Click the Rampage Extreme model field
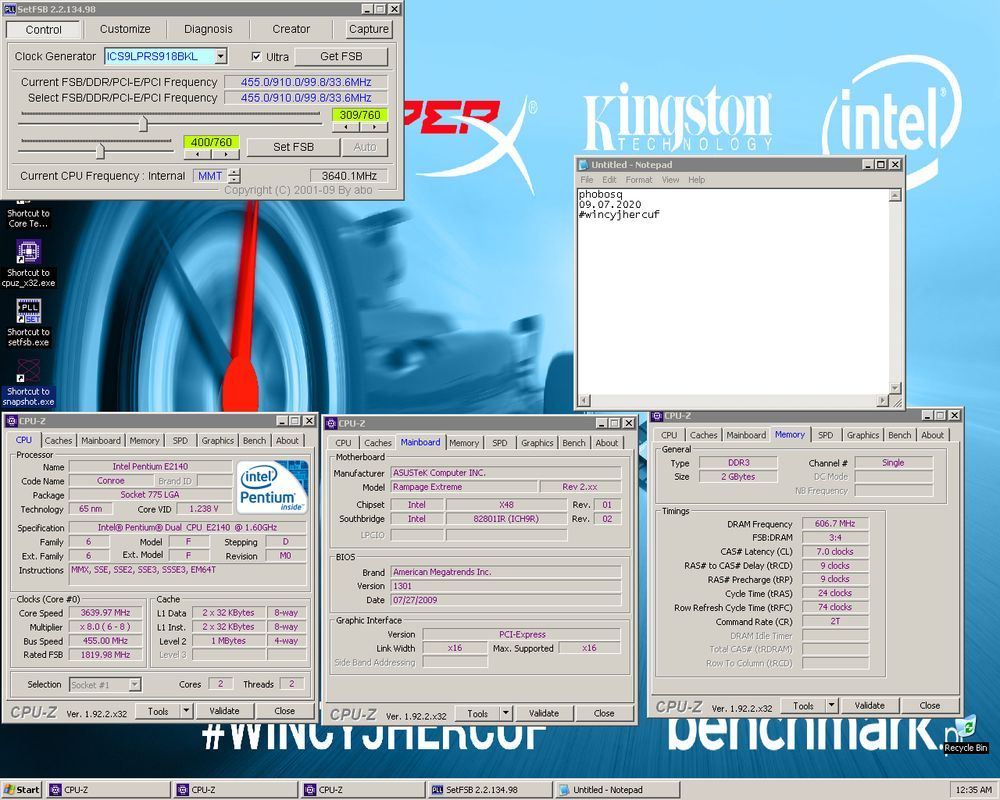Viewport: 1000px width, 800px height. pos(464,487)
